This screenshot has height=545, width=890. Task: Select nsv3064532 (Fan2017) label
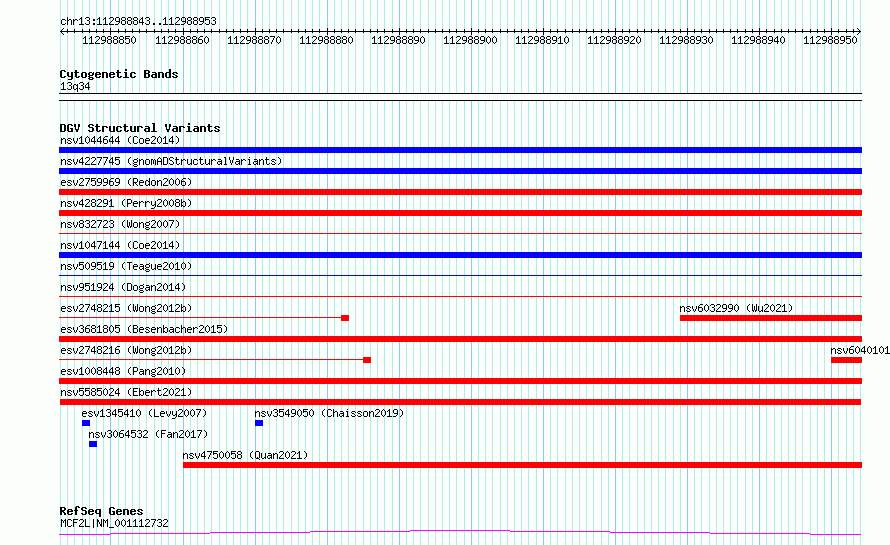click(x=148, y=434)
